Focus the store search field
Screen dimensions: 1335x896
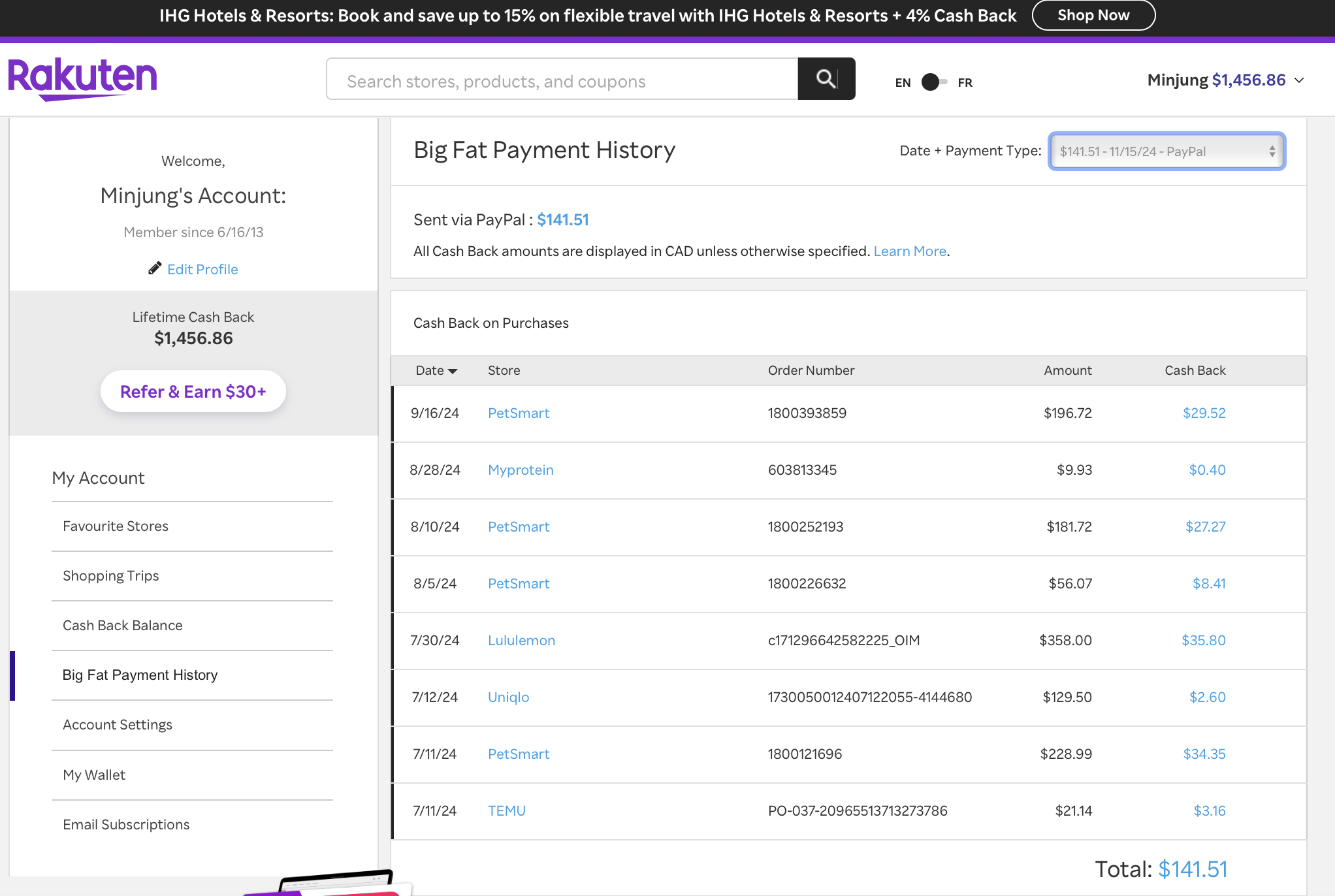tap(562, 82)
